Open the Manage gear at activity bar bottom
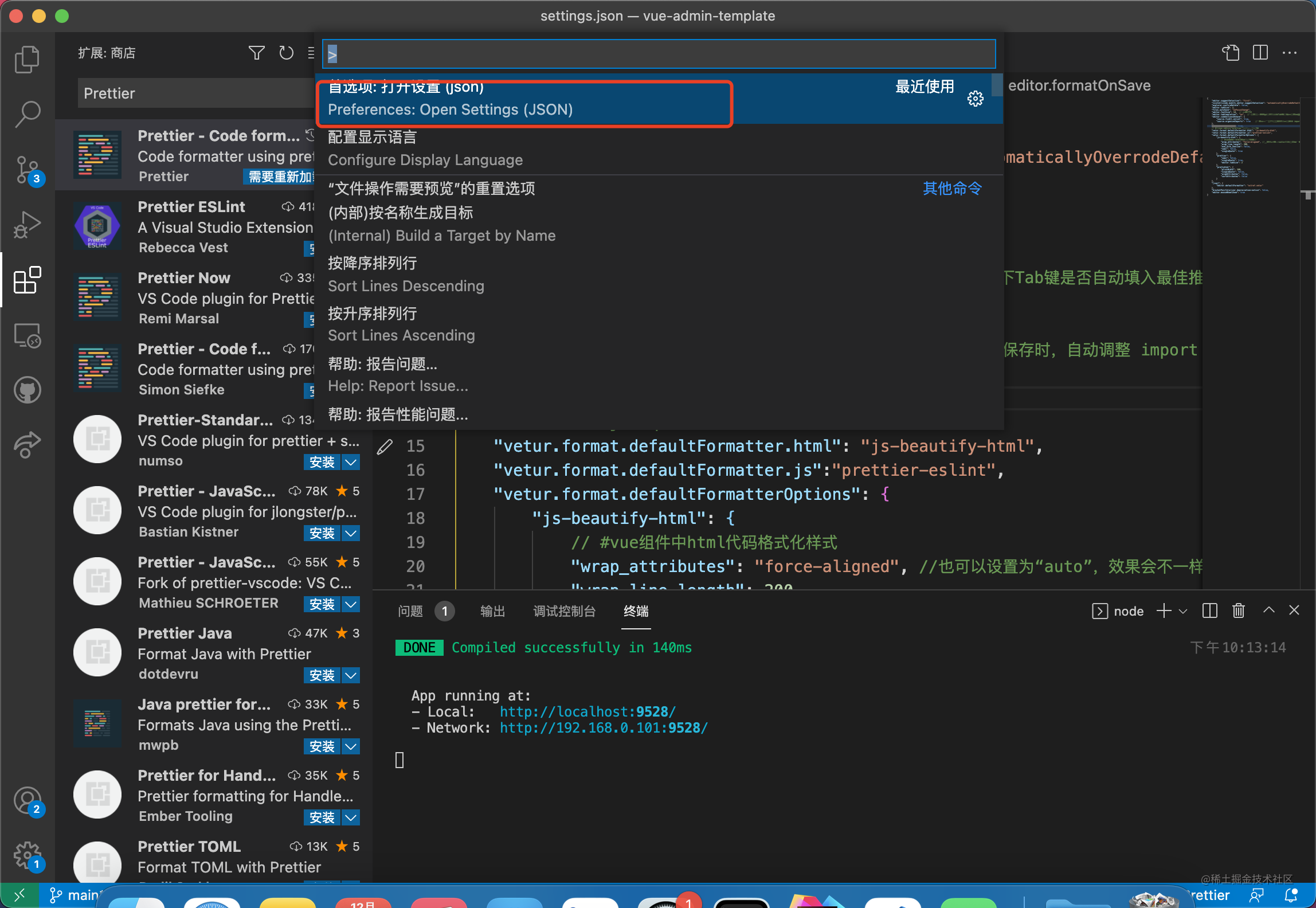Screen dimensions: 1316x908 [27, 856]
